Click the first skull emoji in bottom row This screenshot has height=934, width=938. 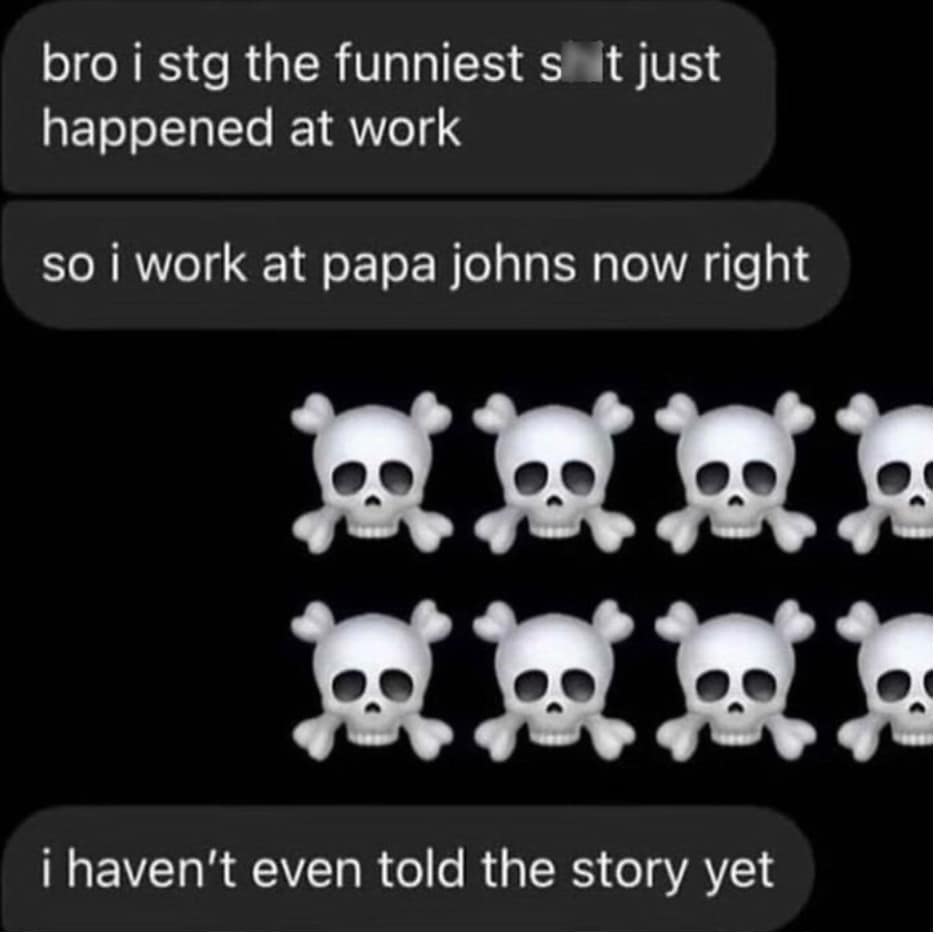click(x=371, y=681)
